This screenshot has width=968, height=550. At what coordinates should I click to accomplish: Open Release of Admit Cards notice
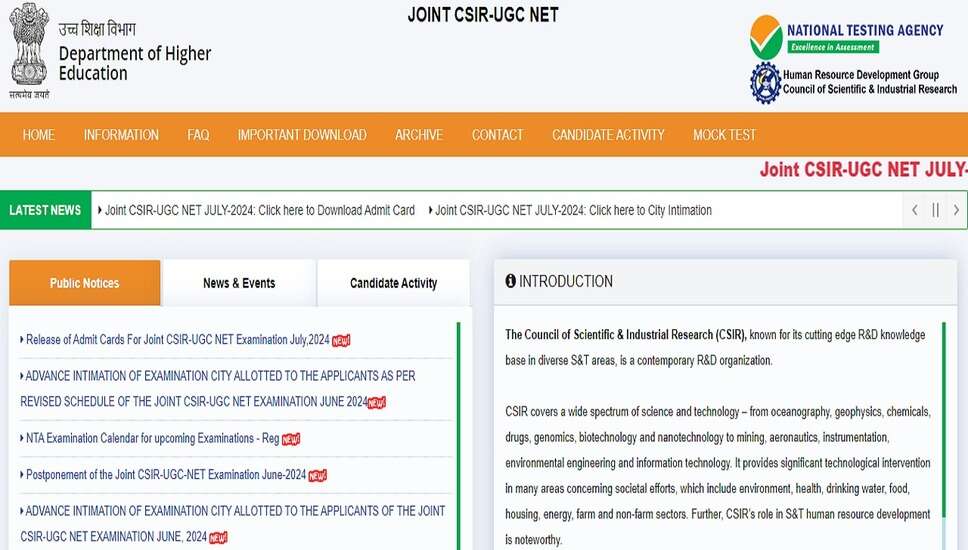pyautogui.click(x=177, y=340)
